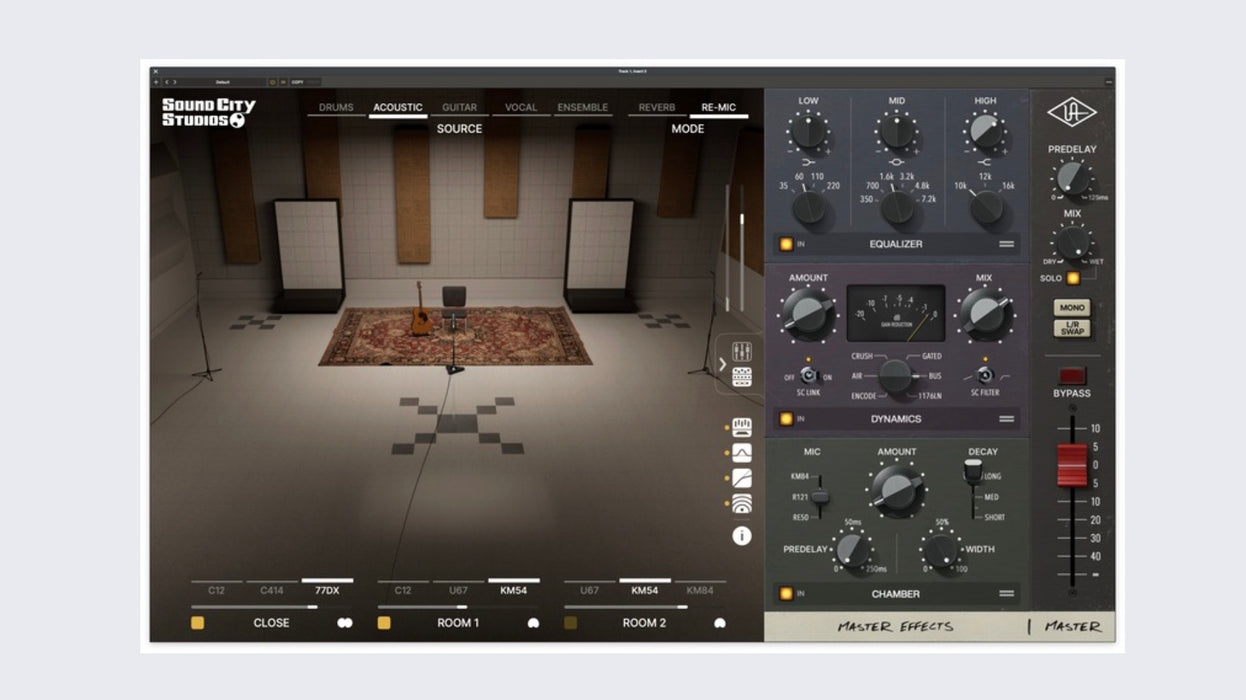Choose 77DX mic for CLOSE
This screenshot has height=700, width=1246.
coord(327,590)
